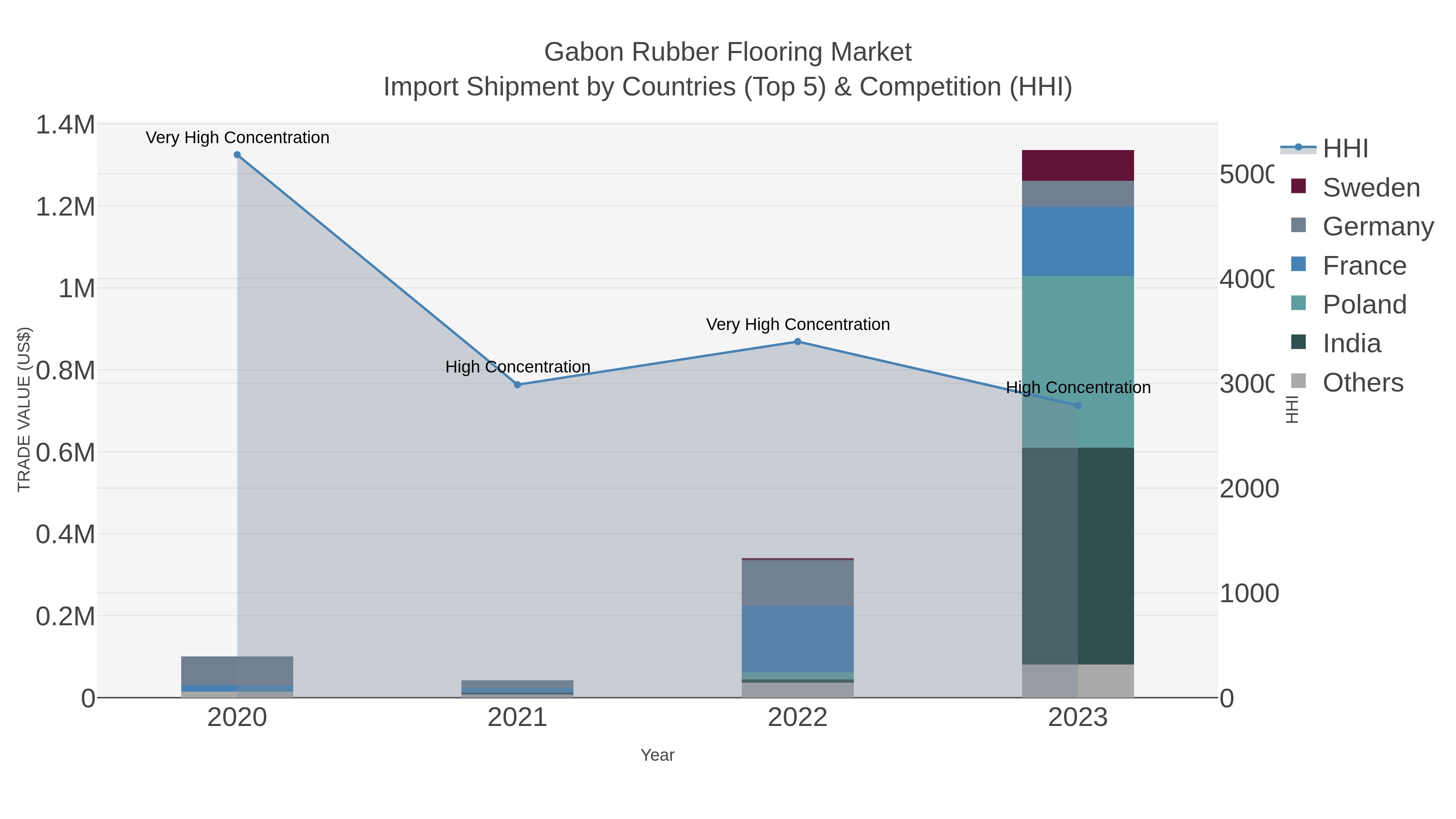Click the 'High Concentration' annotation at 2023

click(1078, 388)
